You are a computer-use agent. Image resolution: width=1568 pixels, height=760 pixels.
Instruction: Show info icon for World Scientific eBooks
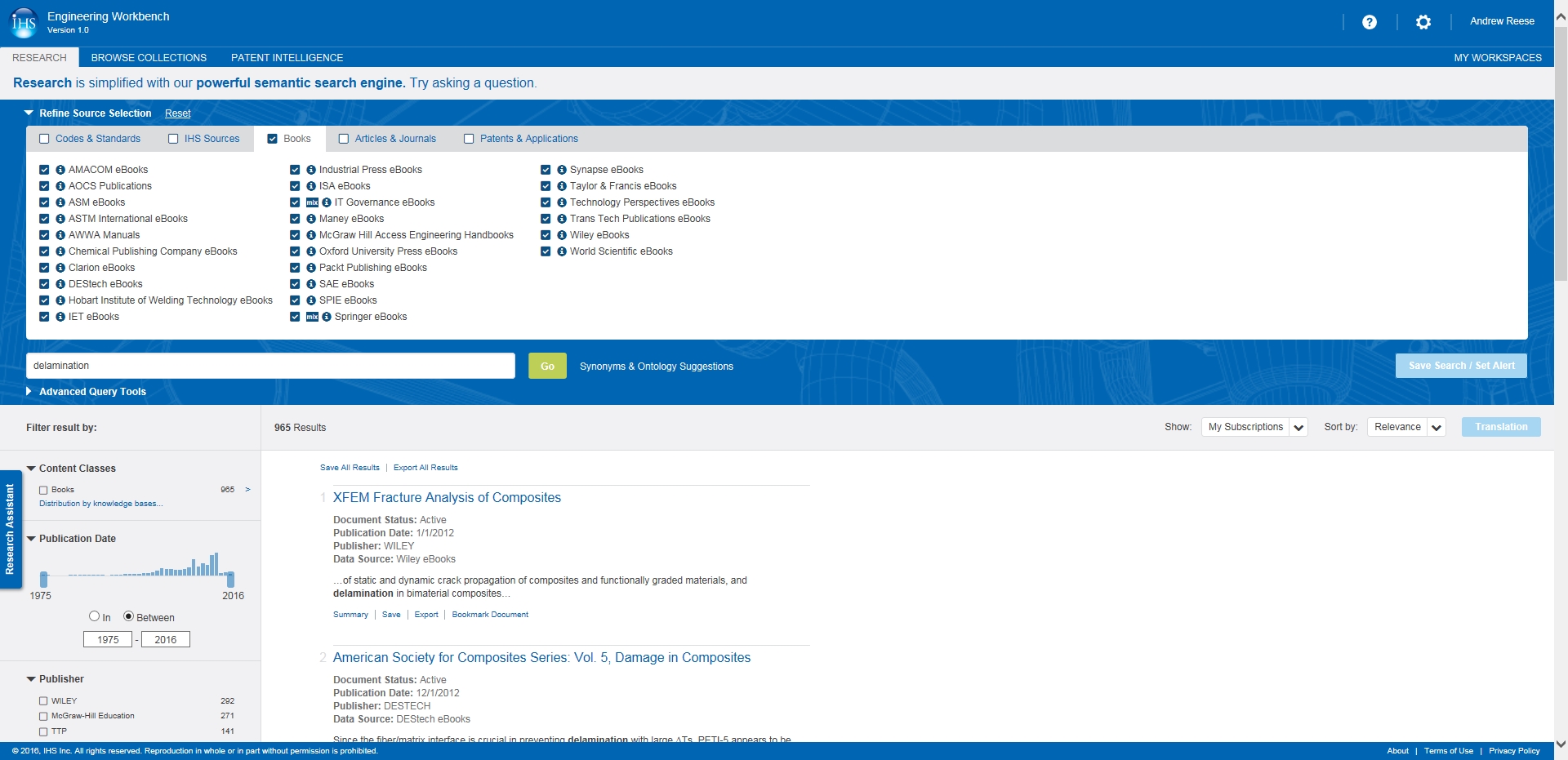(x=562, y=251)
